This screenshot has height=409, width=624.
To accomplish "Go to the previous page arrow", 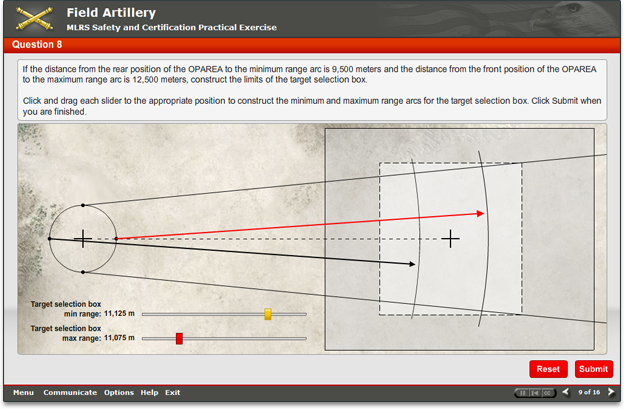I will 566,392.
